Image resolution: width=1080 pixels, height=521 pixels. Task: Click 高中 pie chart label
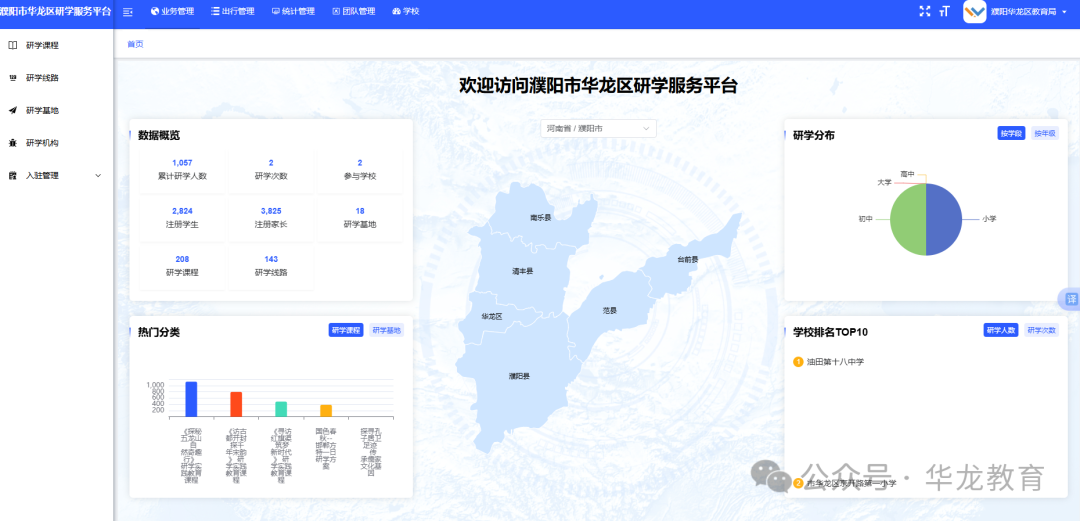[907, 174]
